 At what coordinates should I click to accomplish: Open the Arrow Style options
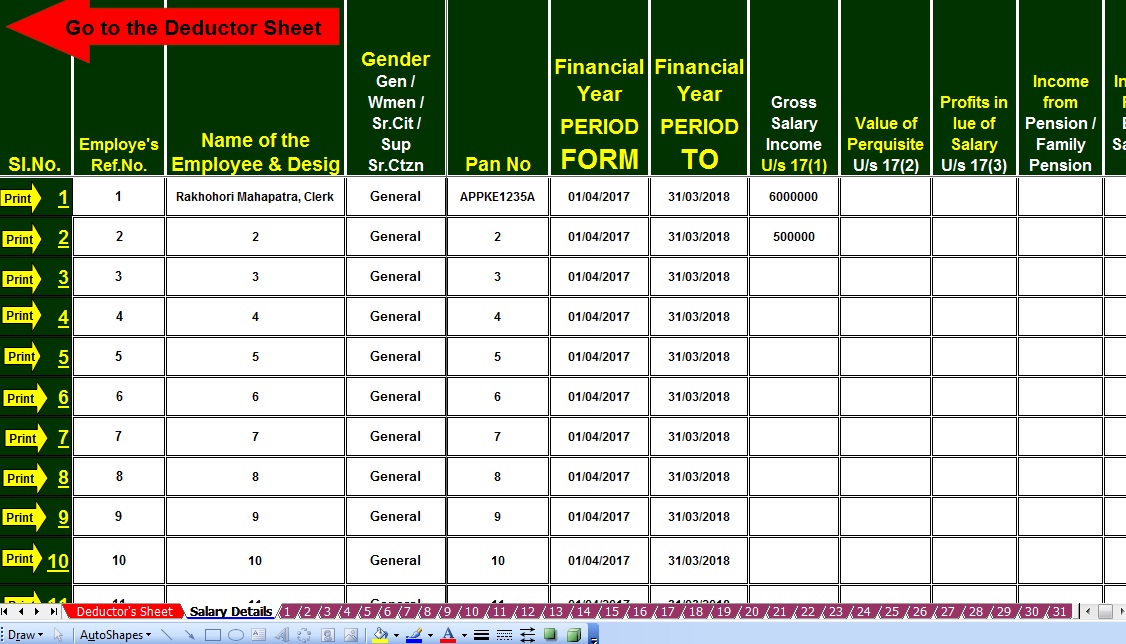[528, 635]
